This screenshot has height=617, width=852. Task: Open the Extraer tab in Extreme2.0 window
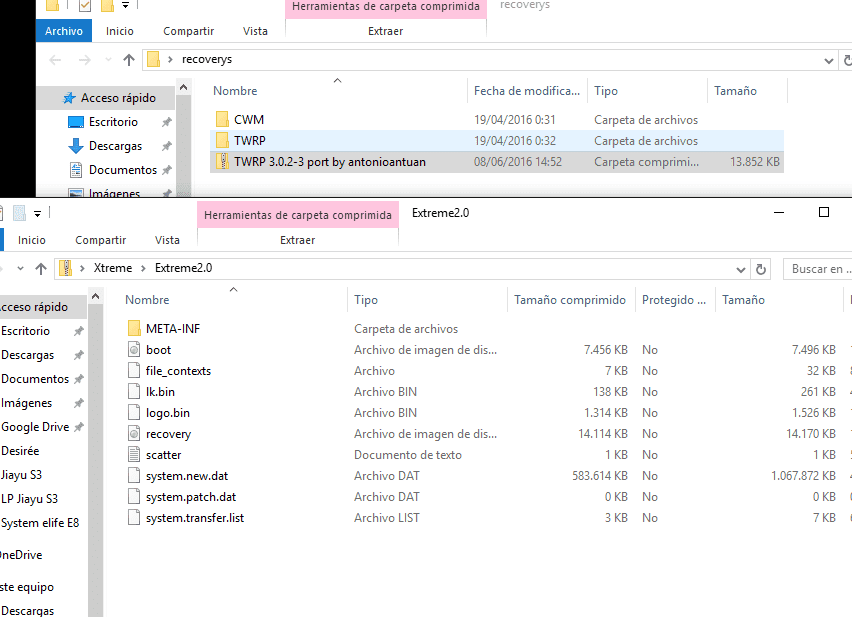pos(297,240)
